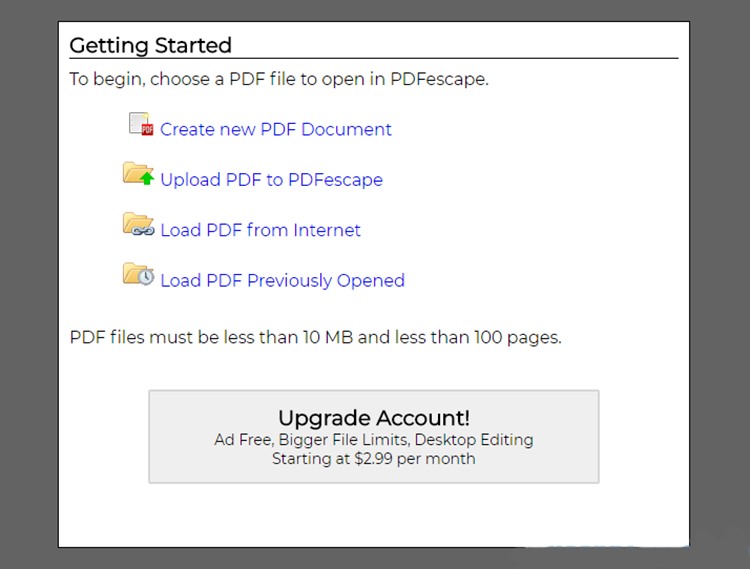750x569 pixels.
Task: Click the horizontal rule below Getting Started
Action: (374, 58)
